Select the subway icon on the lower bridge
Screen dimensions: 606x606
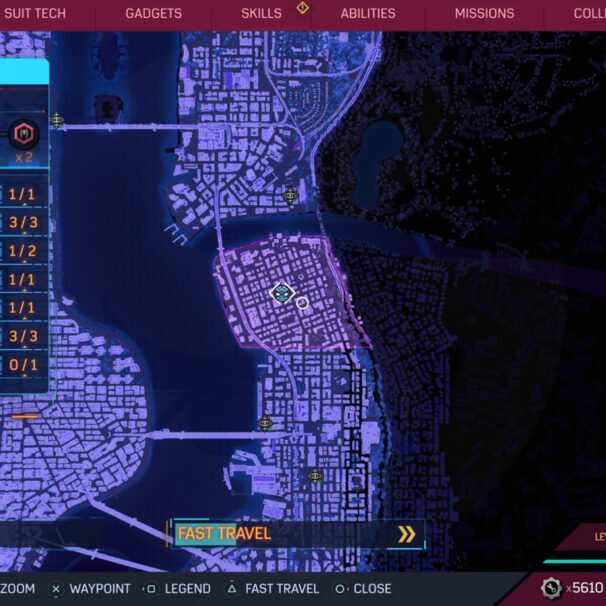(x=265, y=424)
